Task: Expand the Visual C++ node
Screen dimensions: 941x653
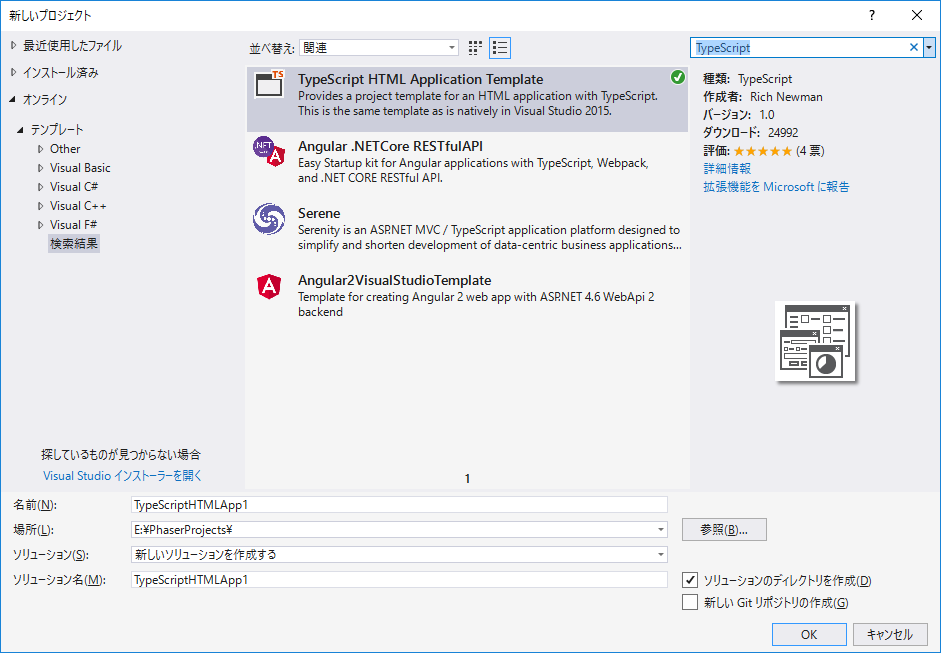Action: pyautogui.click(x=41, y=206)
